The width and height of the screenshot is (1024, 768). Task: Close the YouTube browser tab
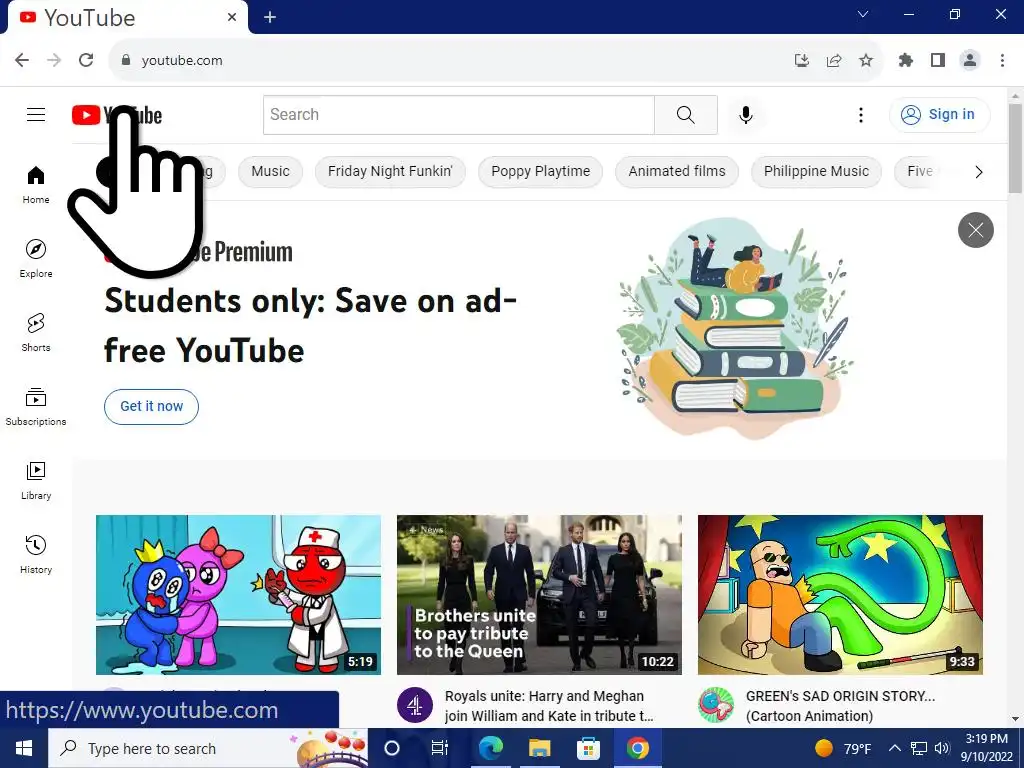point(232,18)
